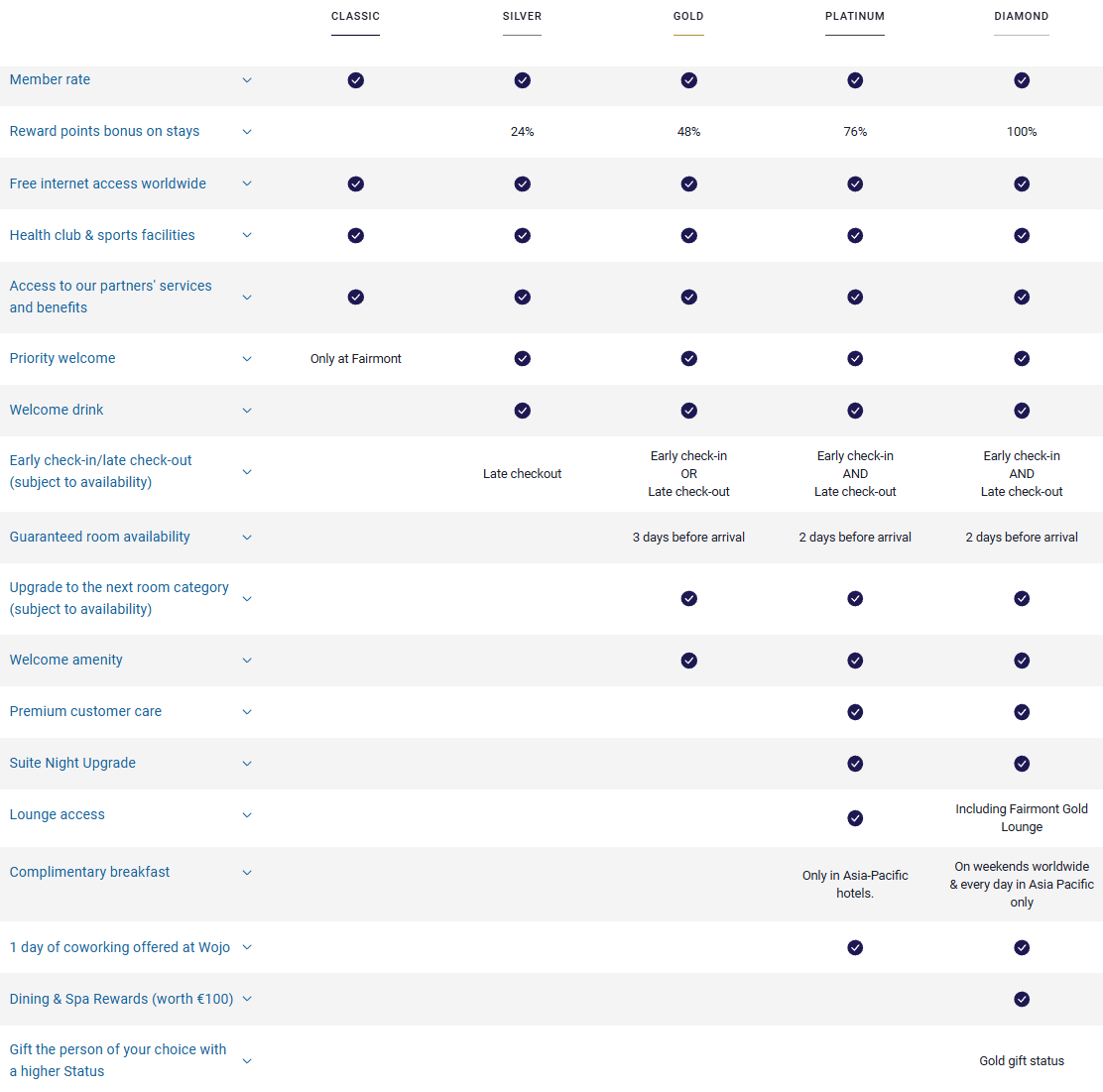Select the Classic status column header
1103x1092 pixels.
355,17
